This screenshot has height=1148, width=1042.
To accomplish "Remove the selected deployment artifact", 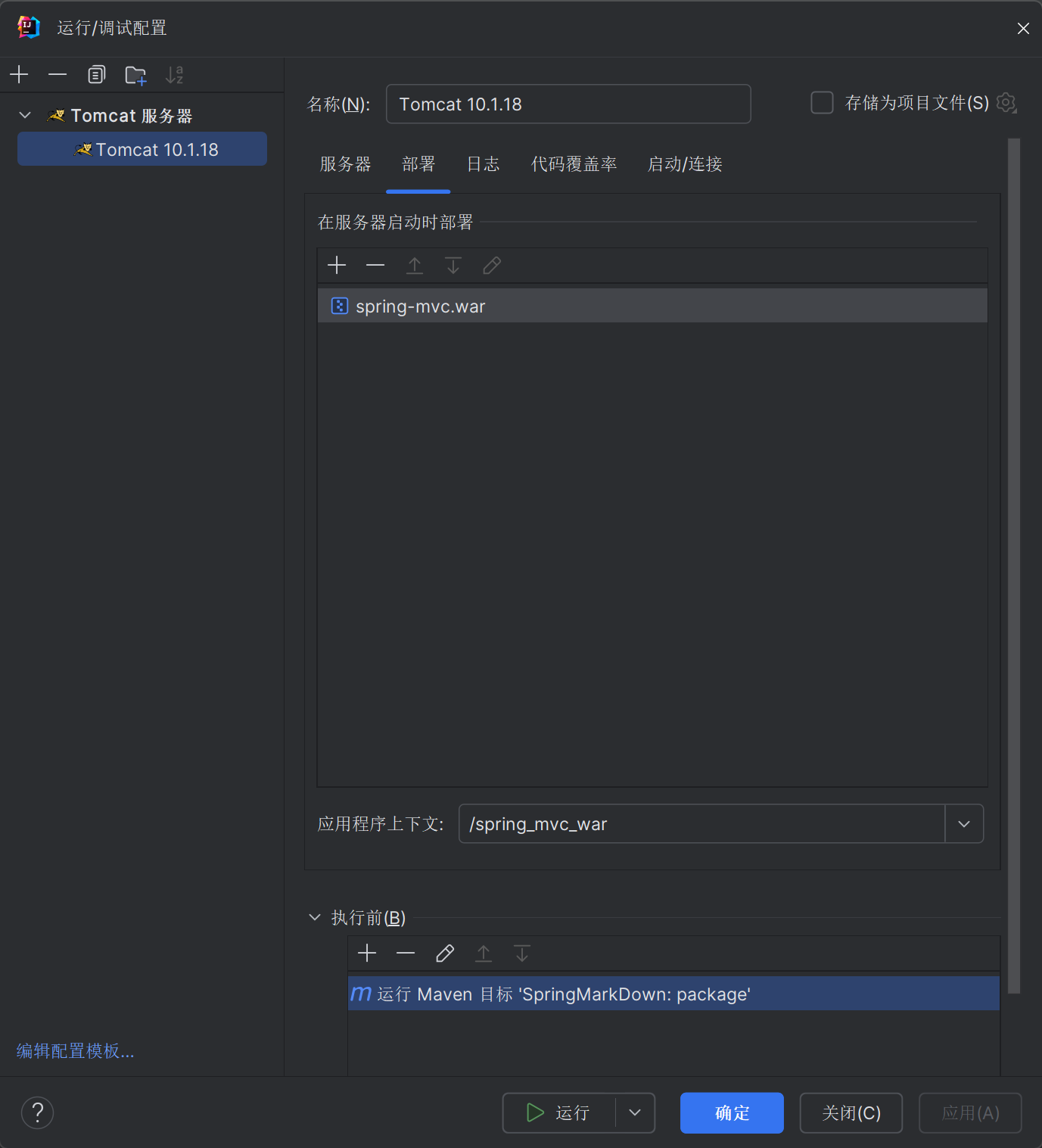I will pos(375,265).
